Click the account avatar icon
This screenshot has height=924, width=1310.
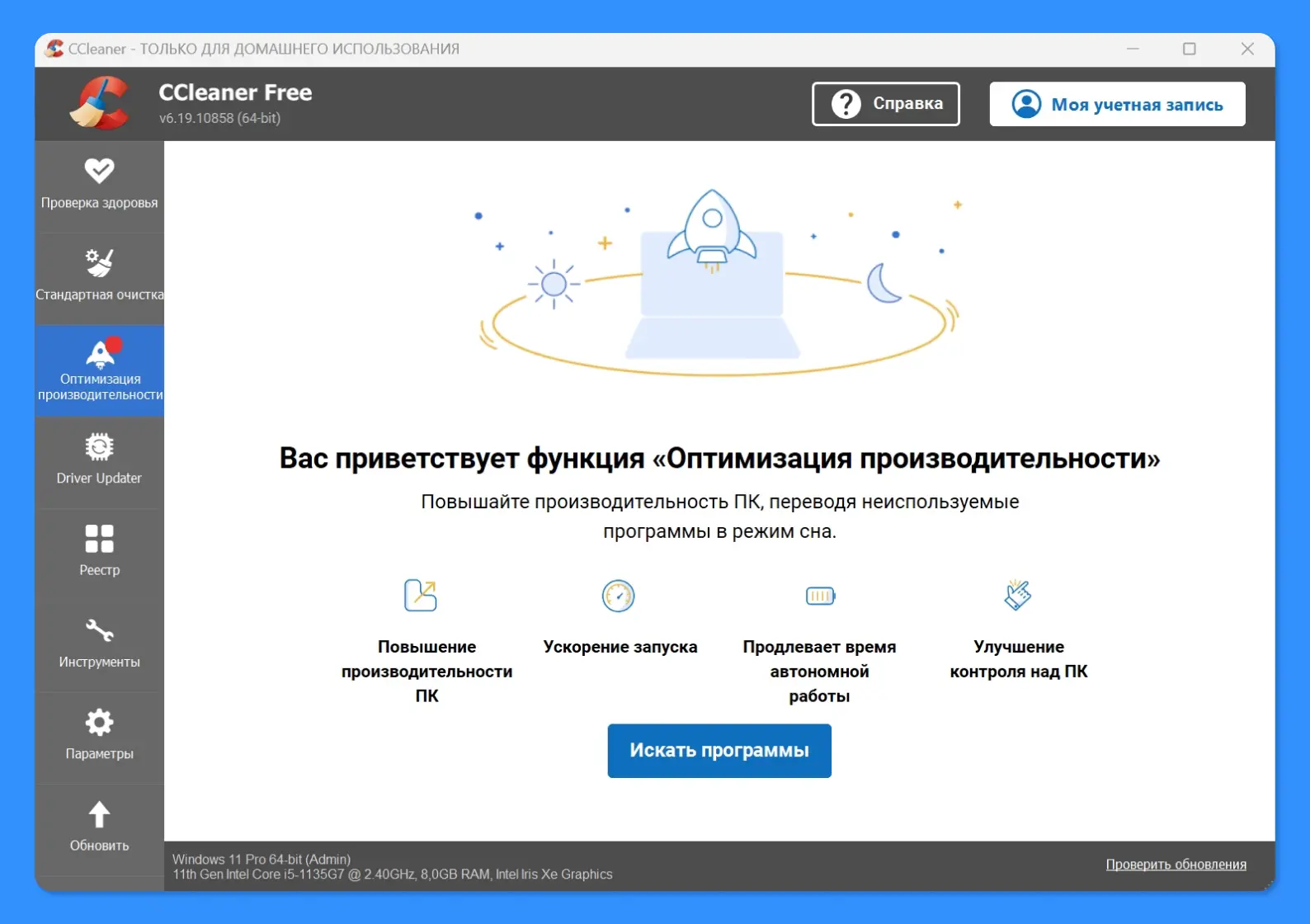(x=1026, y=104)
